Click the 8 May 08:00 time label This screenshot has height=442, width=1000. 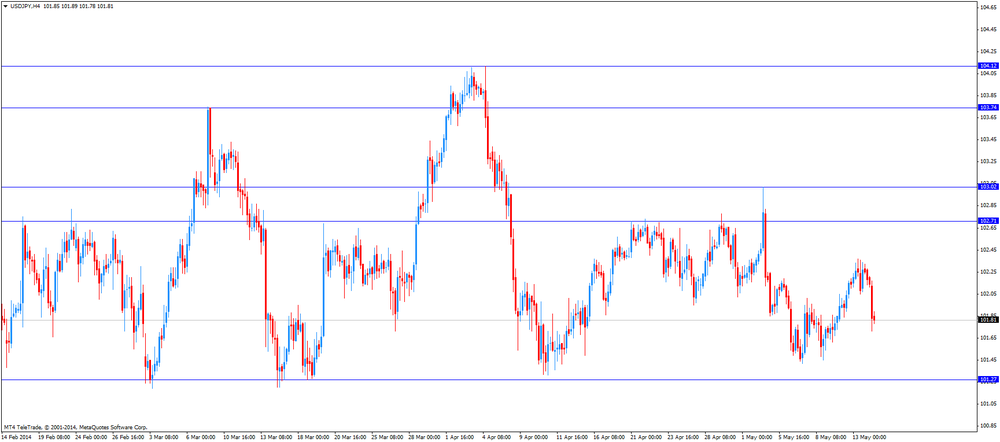click(x=832, y=438)
